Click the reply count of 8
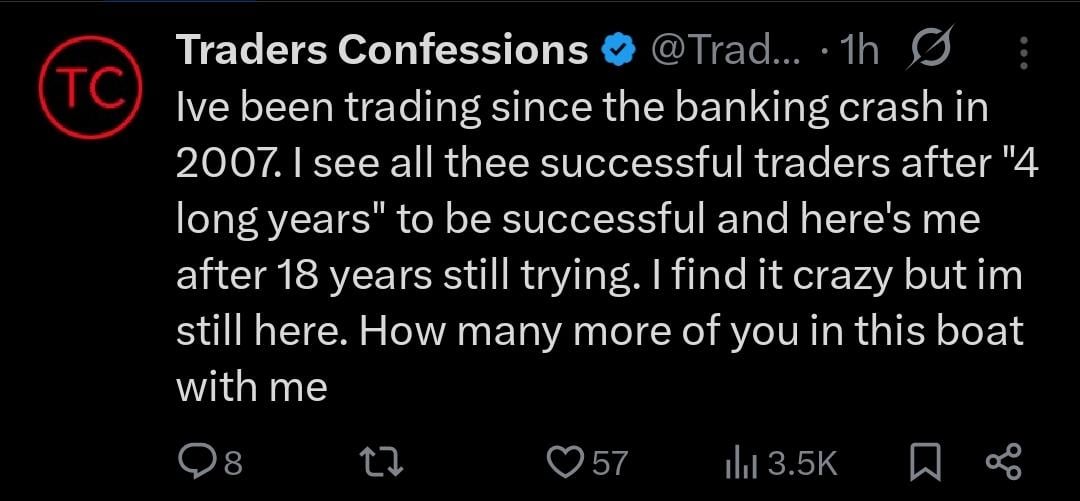 234,463
